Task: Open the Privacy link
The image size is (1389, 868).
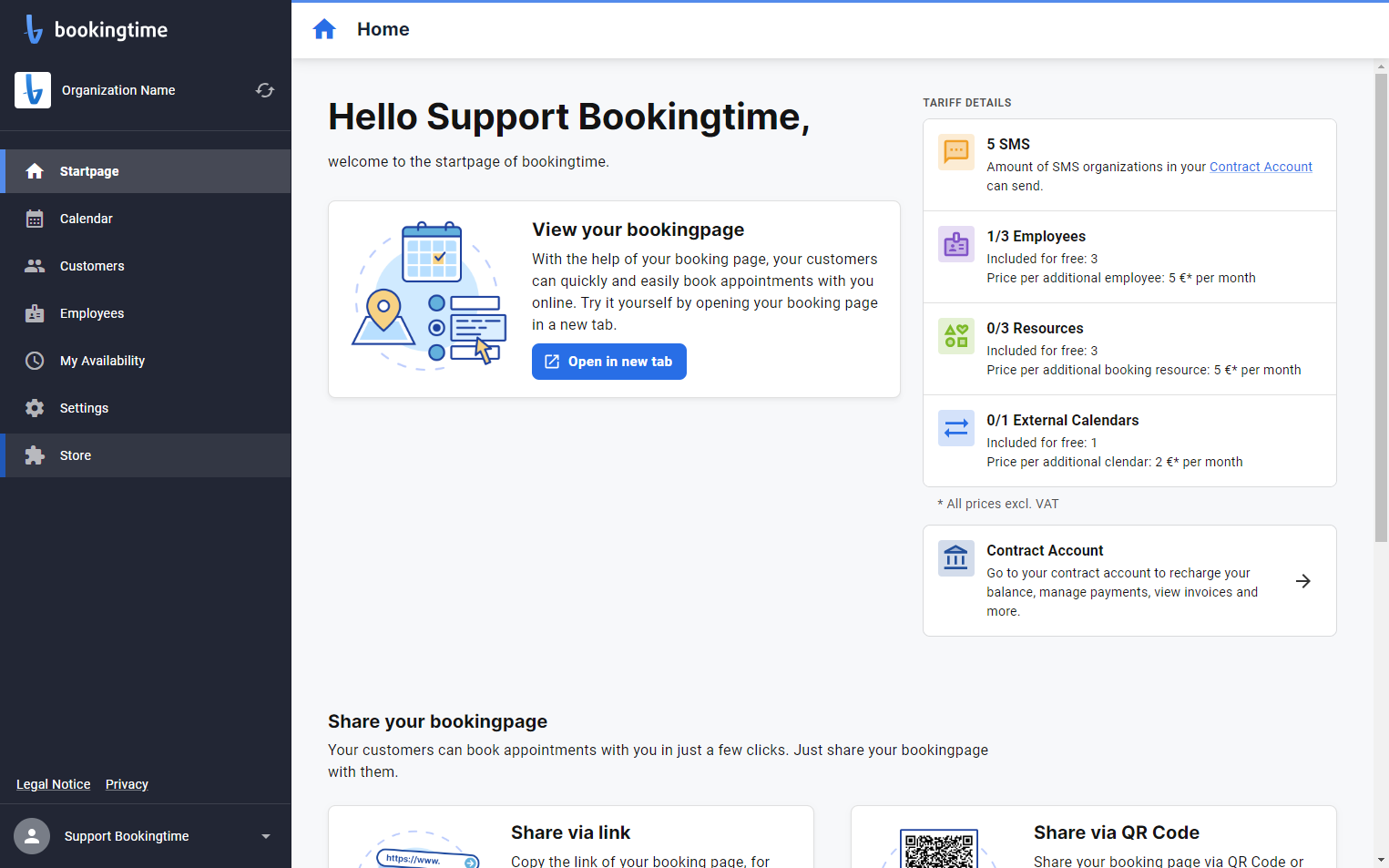Action: [x=127, y=784]
